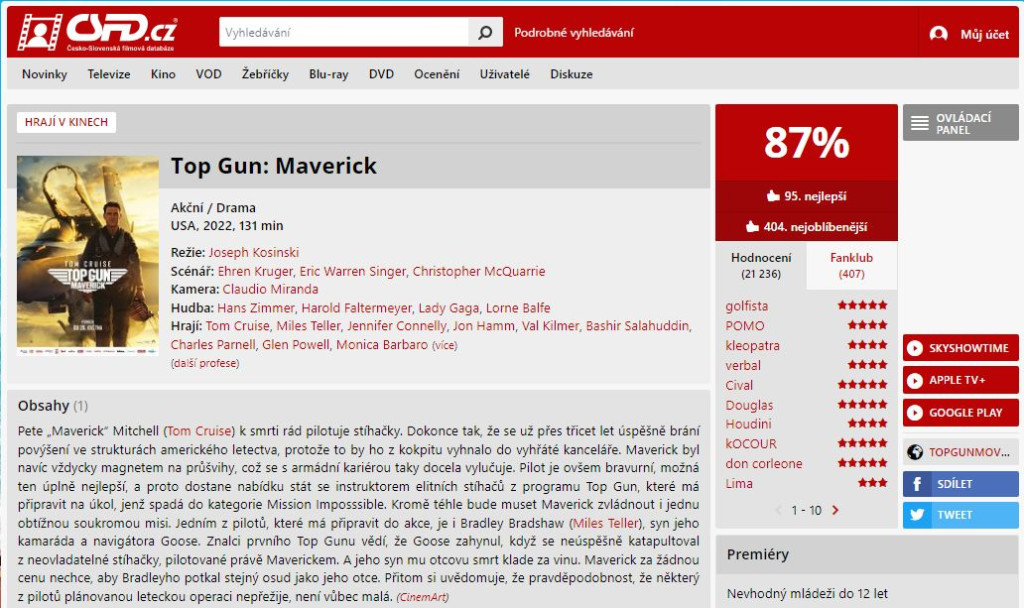
Task: Click the Top Gun: Maverick poster
Action: pyautogui.click(x=88, y=255)
